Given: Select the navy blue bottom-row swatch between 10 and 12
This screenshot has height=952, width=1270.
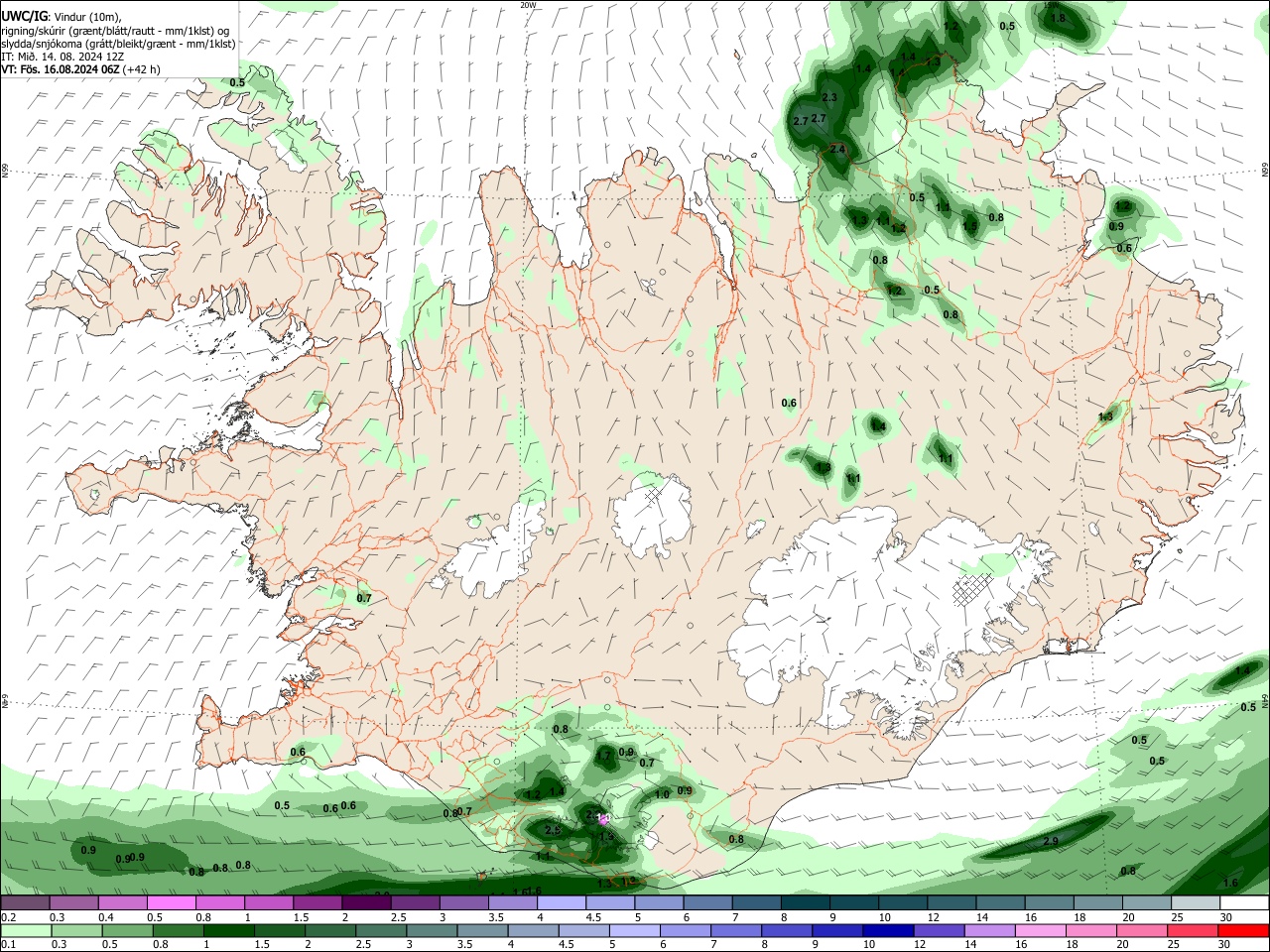Looking at the screenshot, I should click(888, 931).
